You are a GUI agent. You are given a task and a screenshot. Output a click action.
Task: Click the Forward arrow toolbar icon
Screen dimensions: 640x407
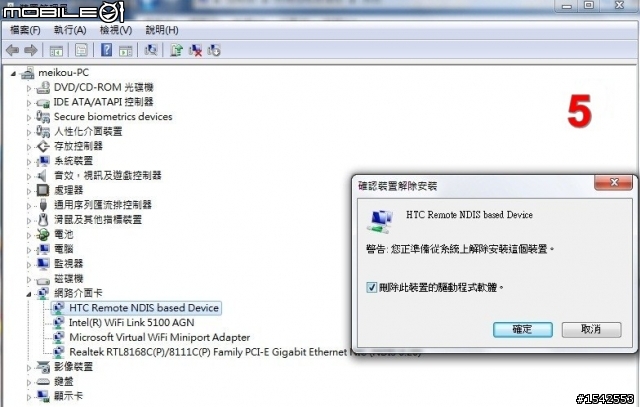click(31, 50)
